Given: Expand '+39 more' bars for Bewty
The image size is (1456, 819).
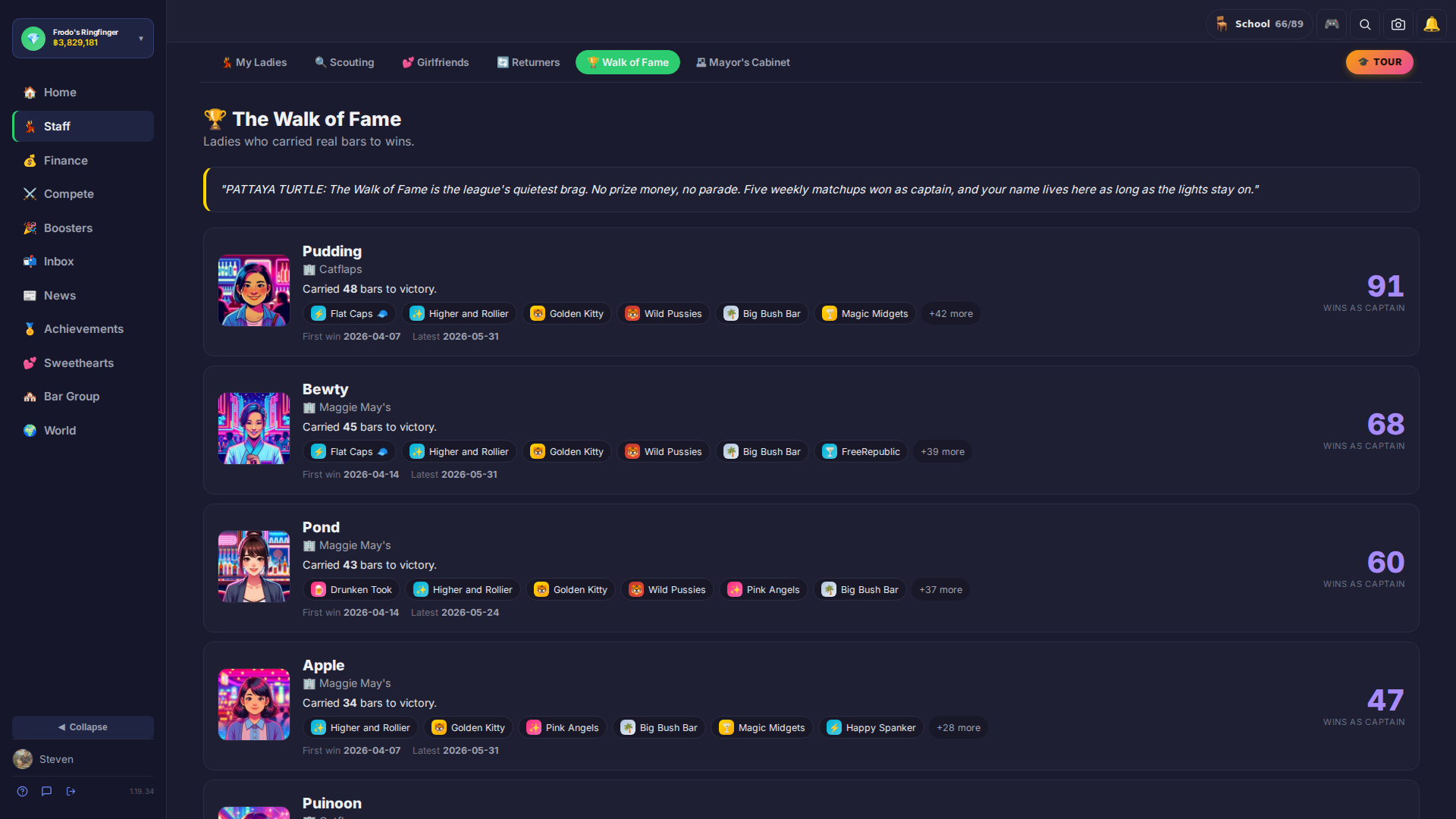Looking at the screenshot, I should (x=943, y=452).
